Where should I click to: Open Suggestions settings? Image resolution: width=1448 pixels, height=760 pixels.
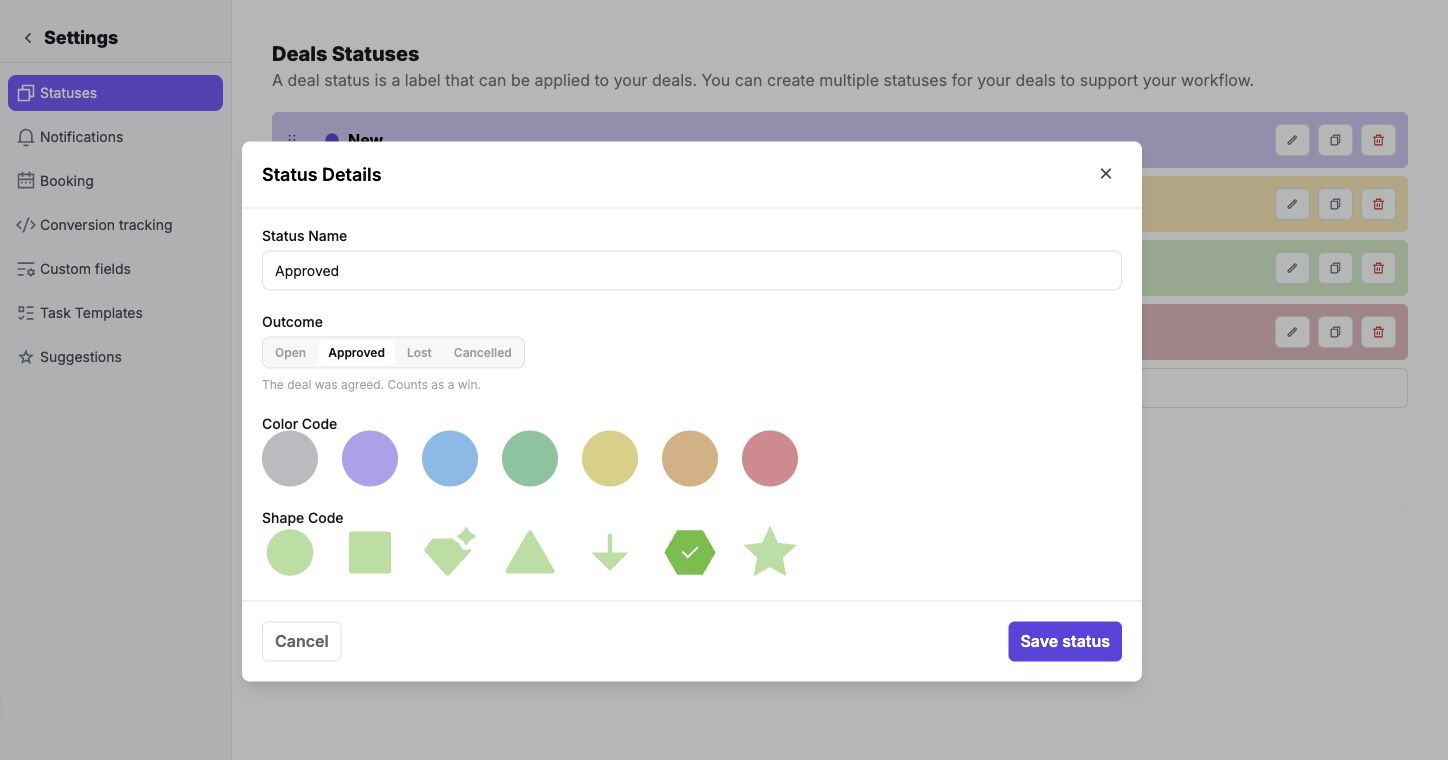(x=115, y=357)
